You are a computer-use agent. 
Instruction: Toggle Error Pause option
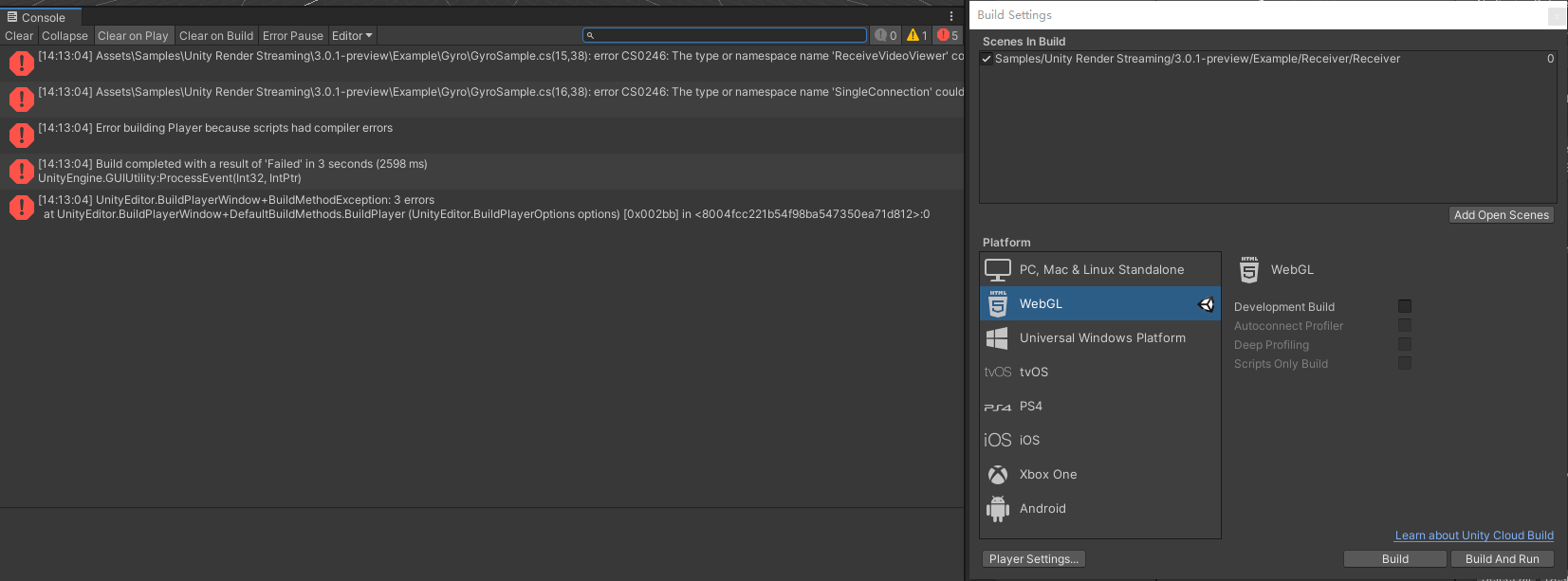pos(293,36)
